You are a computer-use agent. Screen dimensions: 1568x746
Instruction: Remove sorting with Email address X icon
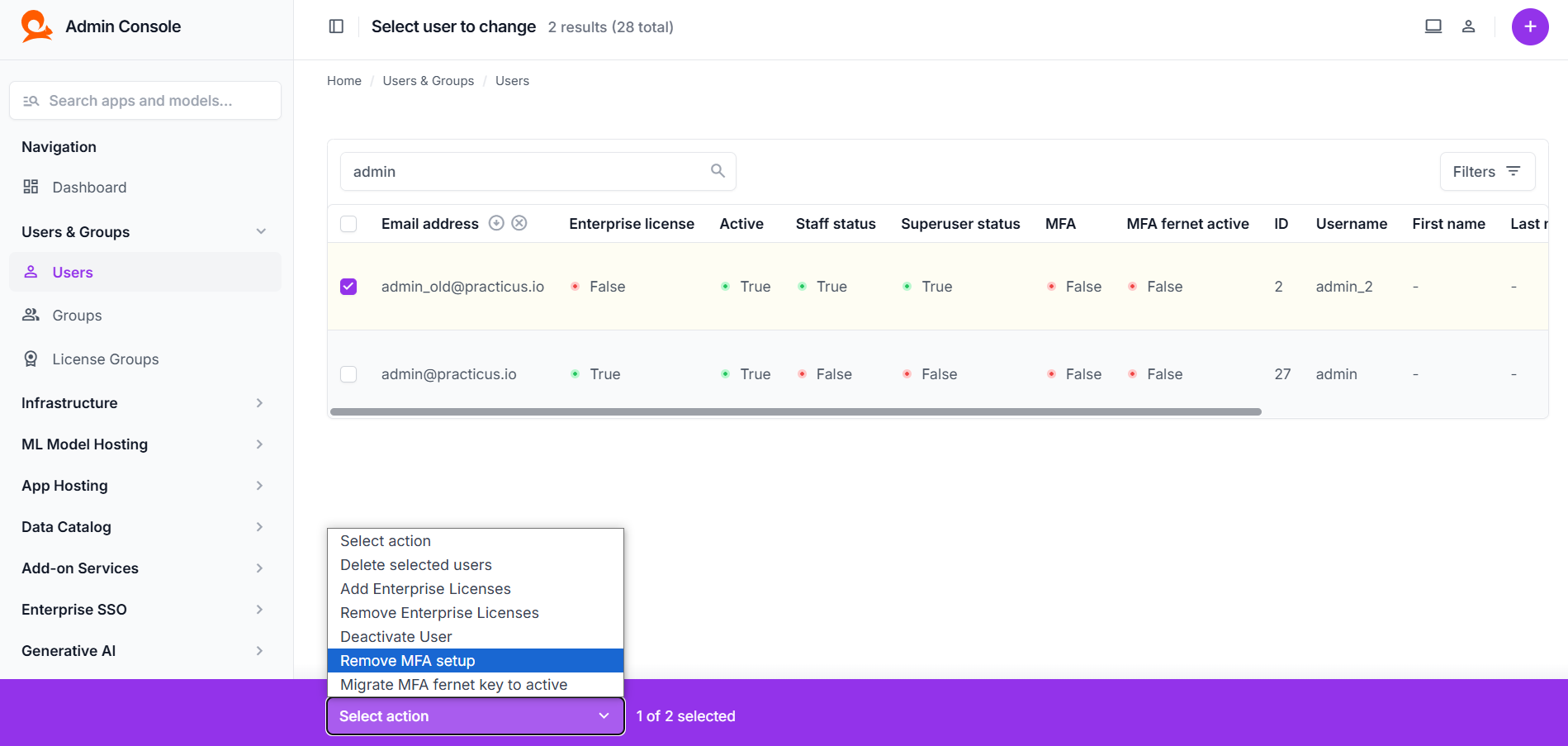click(519, 223)
